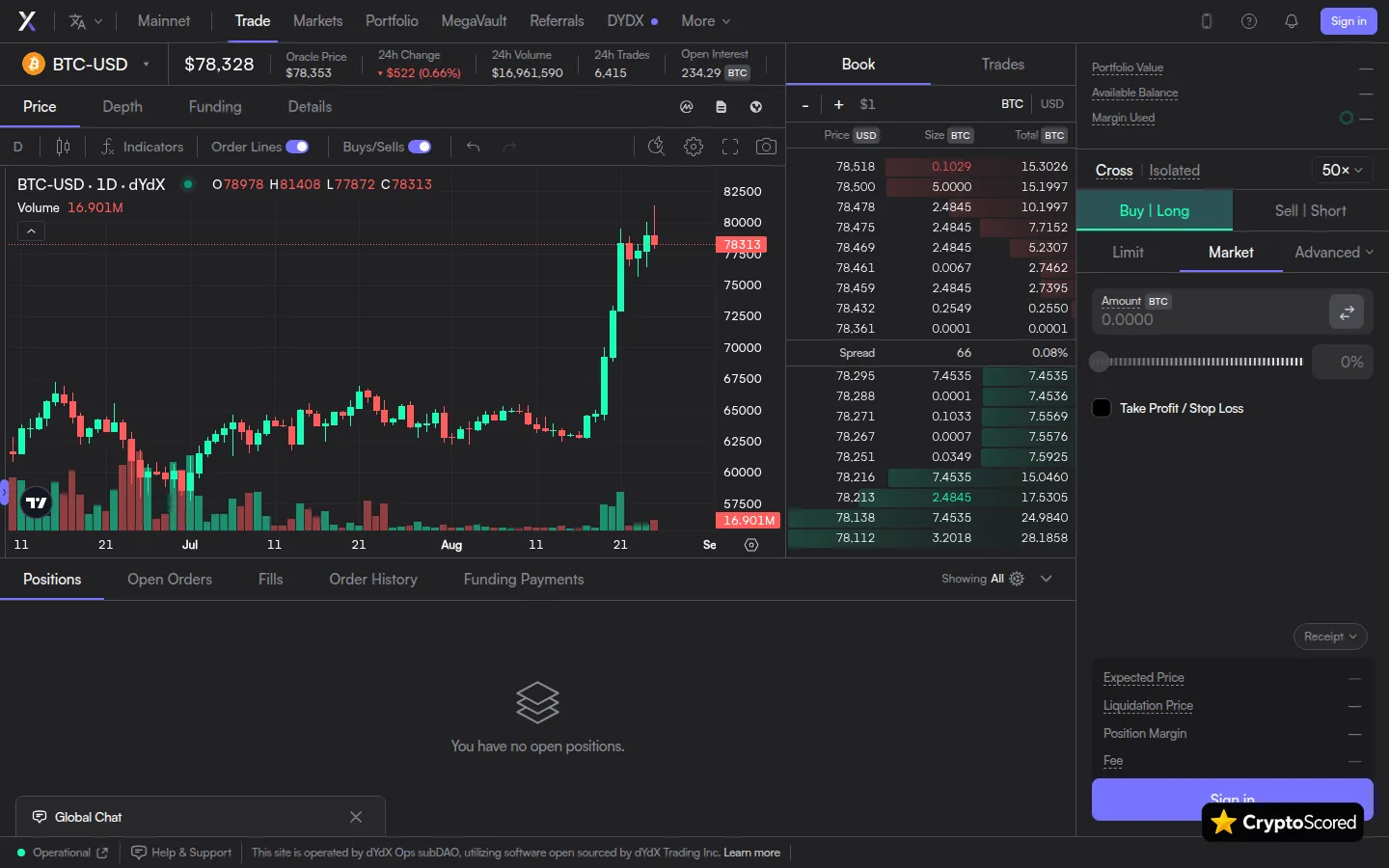Click the order book zoom-in plus icon
Screen dimensions: 1389x868
(x=838, y=104)
